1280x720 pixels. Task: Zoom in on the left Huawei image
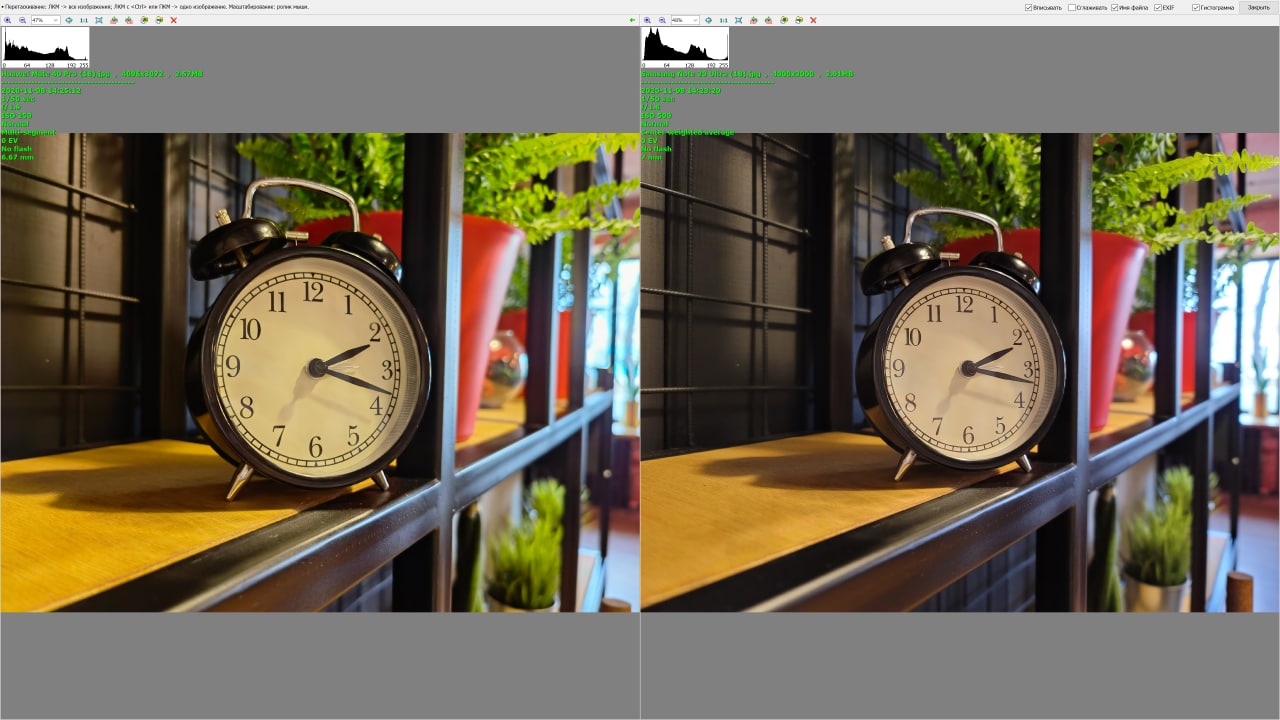point(7,20)
